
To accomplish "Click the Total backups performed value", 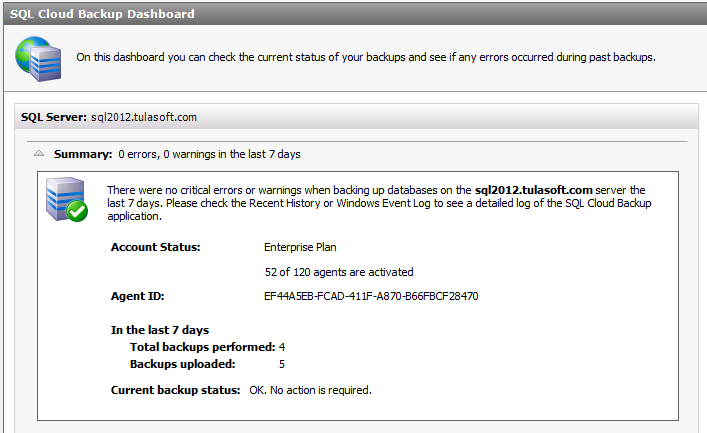I will click(282, 347).
